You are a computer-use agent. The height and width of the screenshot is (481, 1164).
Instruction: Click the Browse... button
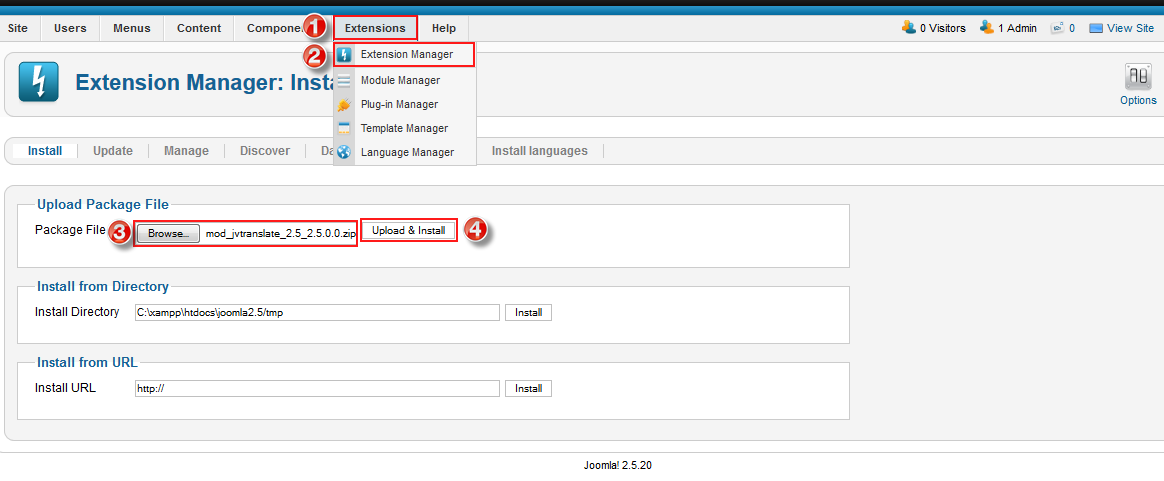169,233
